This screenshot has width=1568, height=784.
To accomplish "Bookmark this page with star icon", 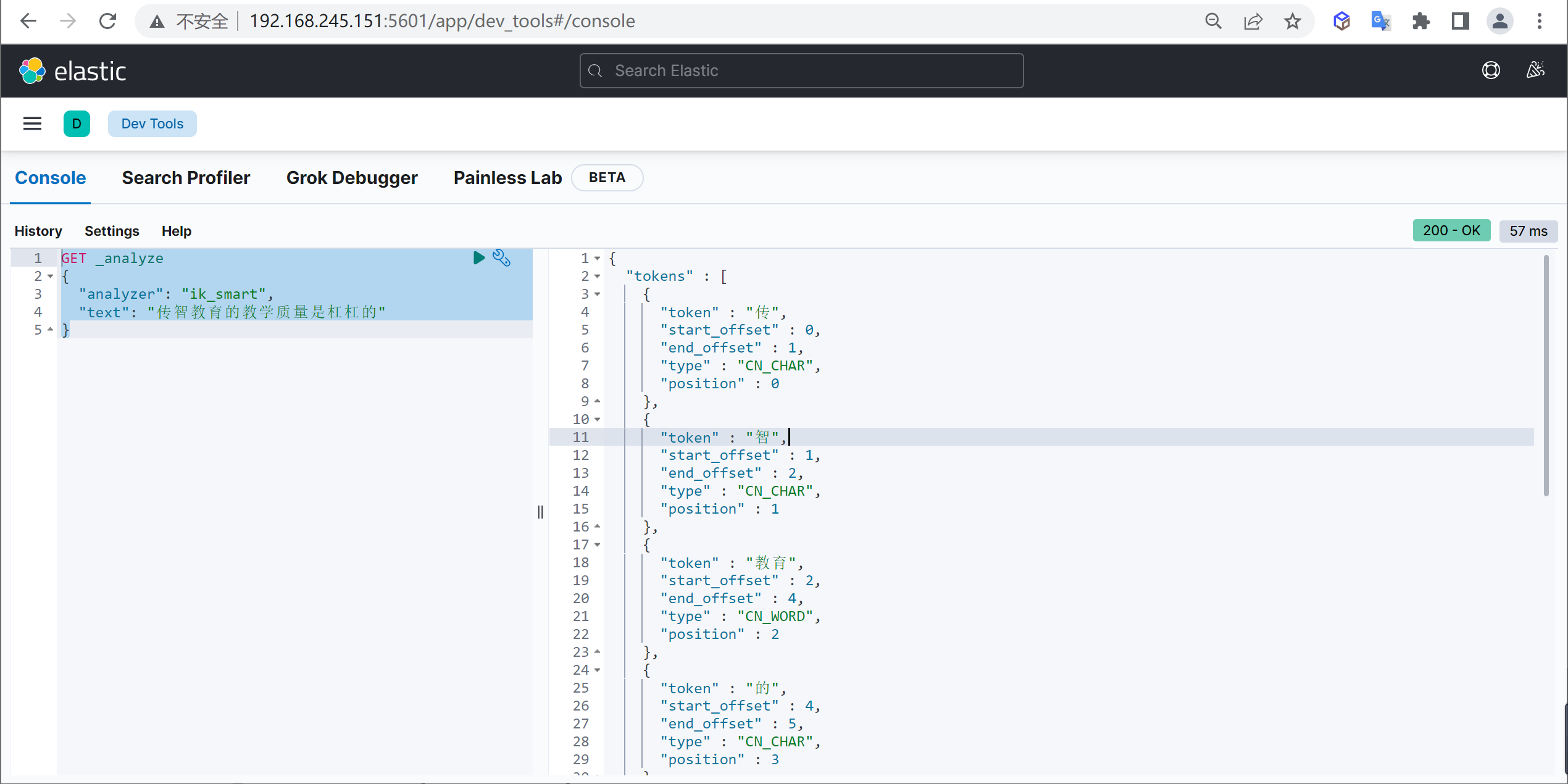I will [x=1292, y=21].
